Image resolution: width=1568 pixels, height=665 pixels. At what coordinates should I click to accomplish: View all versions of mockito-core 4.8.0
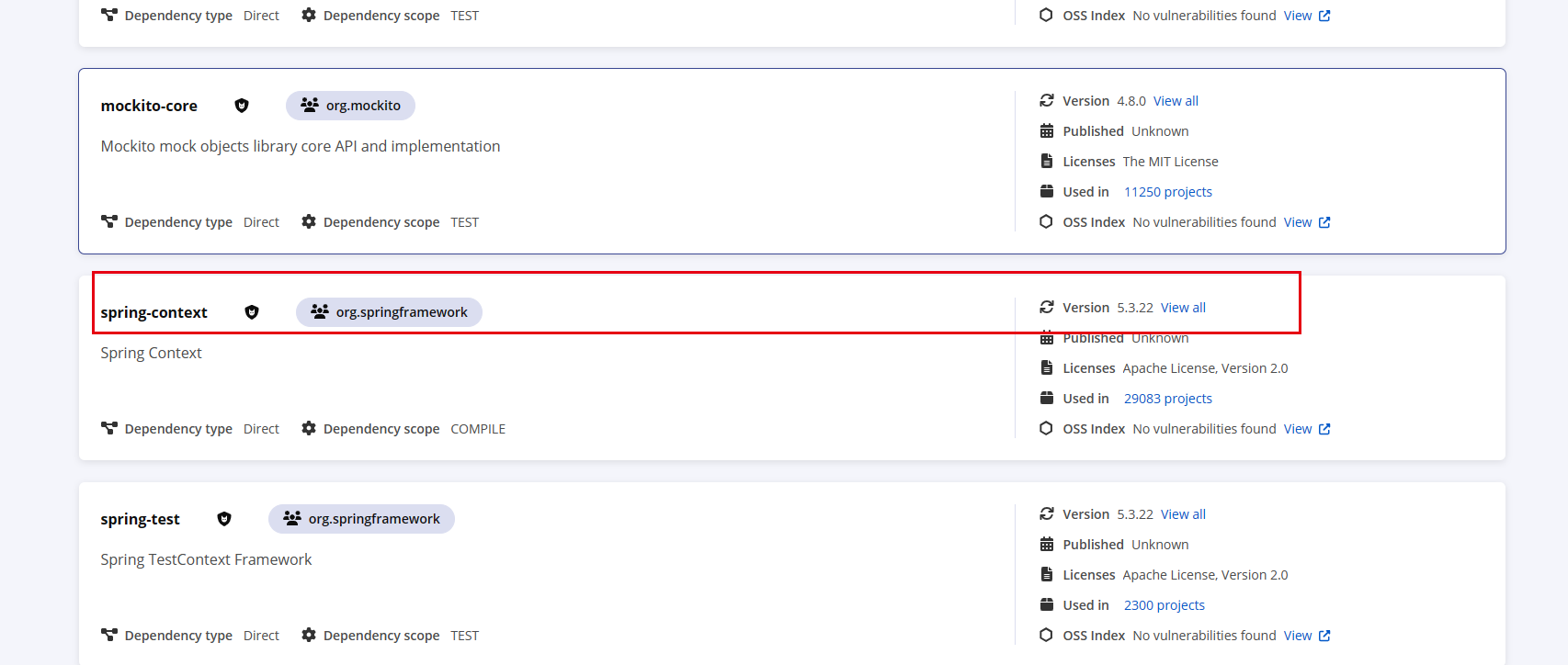click(1176, 101)
